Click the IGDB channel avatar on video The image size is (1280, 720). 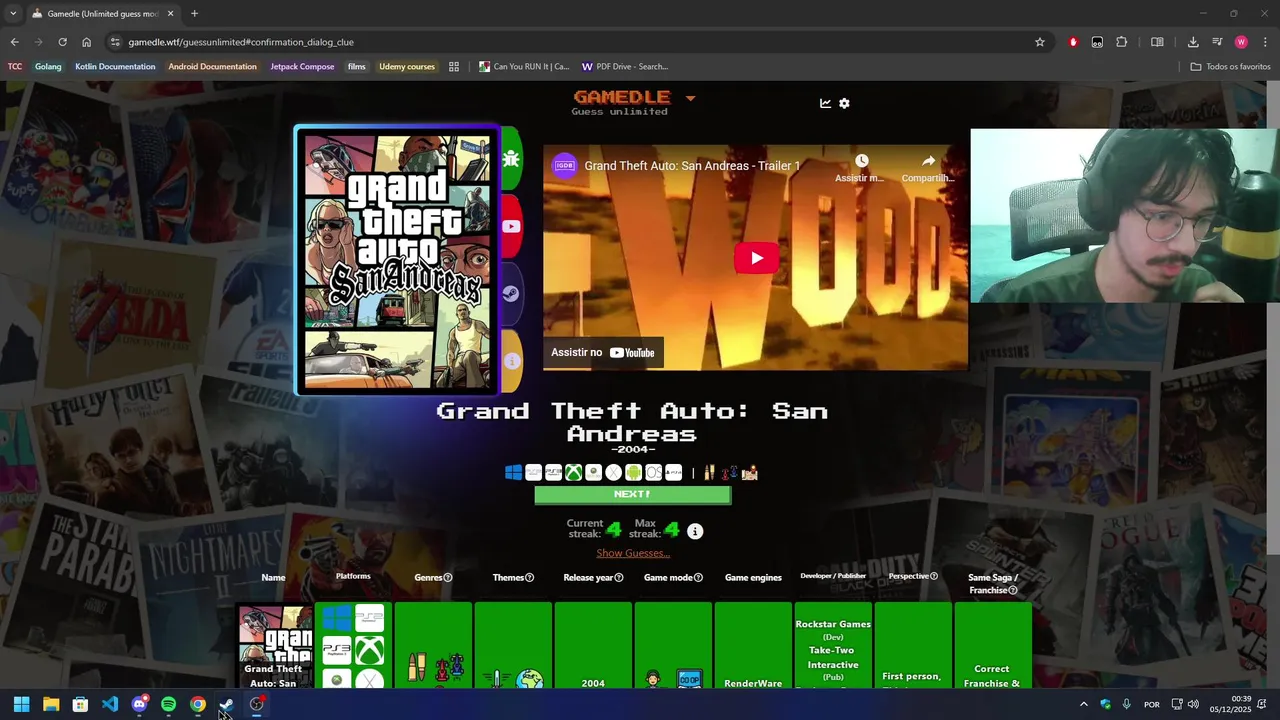[x=565, y=166]
